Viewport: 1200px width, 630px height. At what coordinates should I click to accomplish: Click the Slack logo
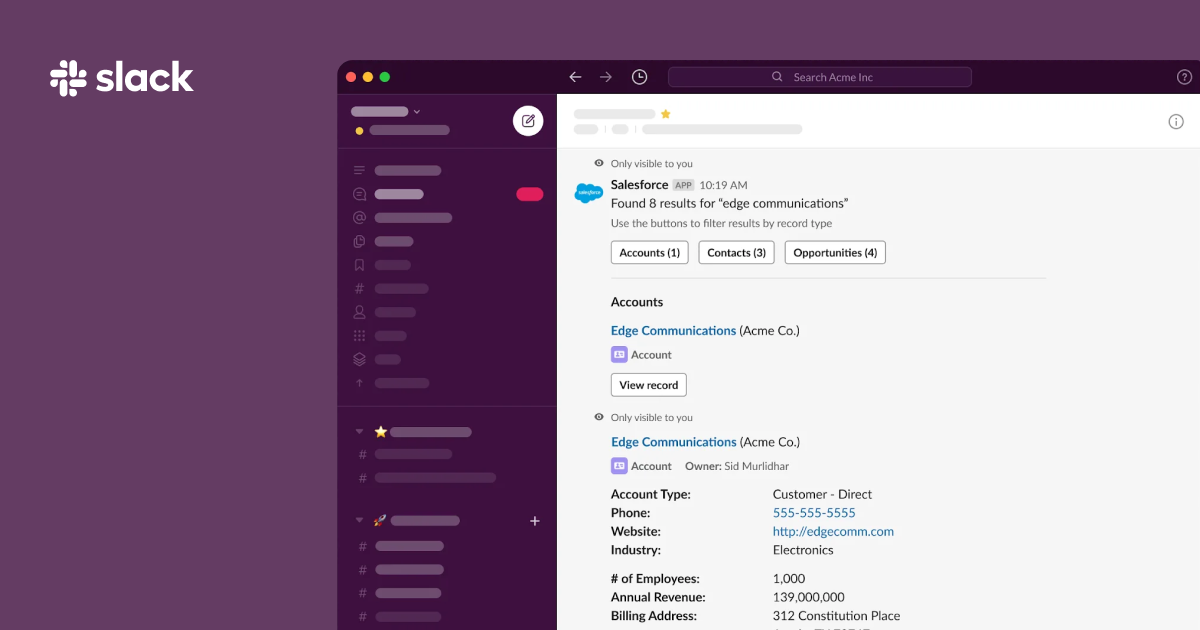122,78
